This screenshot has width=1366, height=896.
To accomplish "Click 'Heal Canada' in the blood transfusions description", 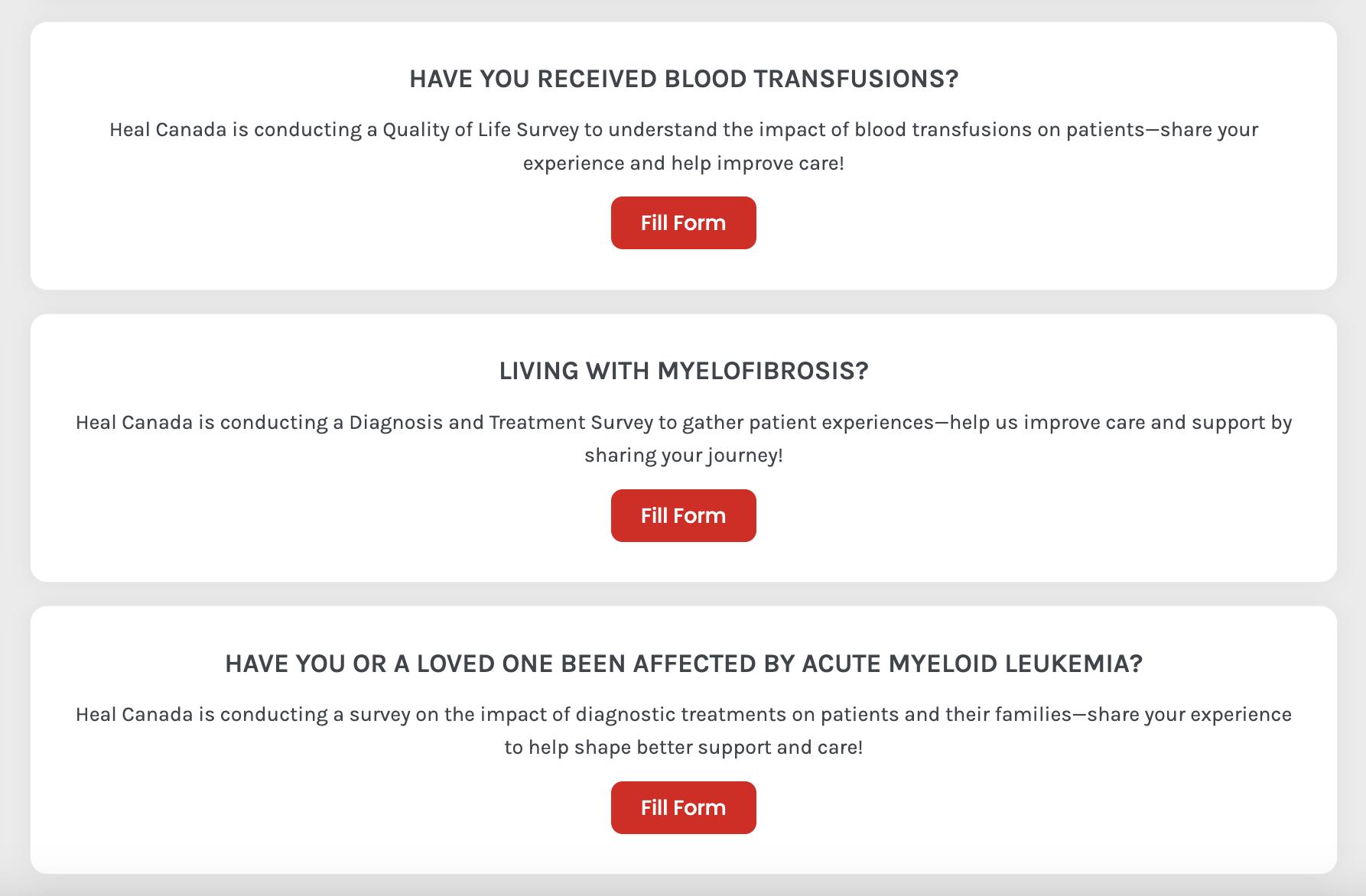I will pyautogui.click(x=168, y=130).
